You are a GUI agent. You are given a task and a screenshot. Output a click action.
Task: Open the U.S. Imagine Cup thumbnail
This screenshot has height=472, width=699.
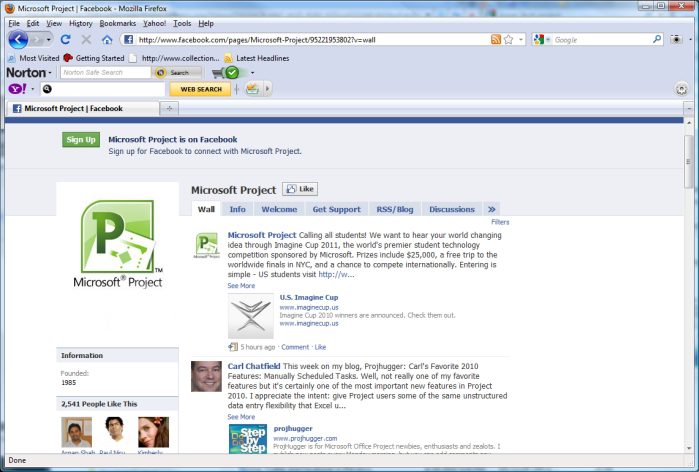tap(251, 316)
